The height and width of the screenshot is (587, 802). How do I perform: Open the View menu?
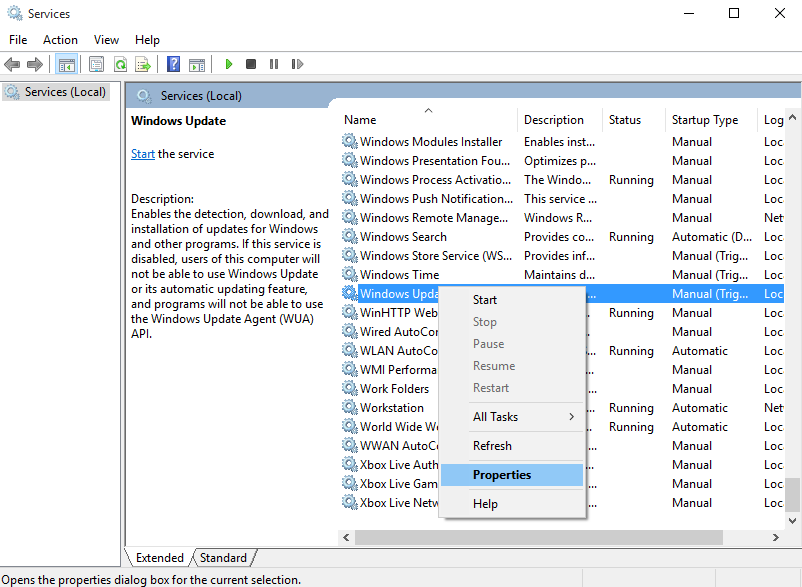click(106, 40)
